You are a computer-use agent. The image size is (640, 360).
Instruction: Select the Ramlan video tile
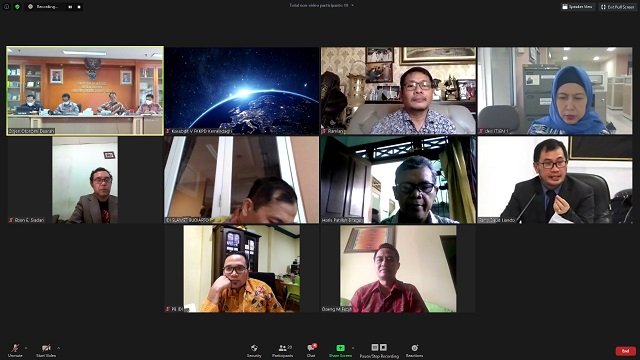(x=398, y=91)
